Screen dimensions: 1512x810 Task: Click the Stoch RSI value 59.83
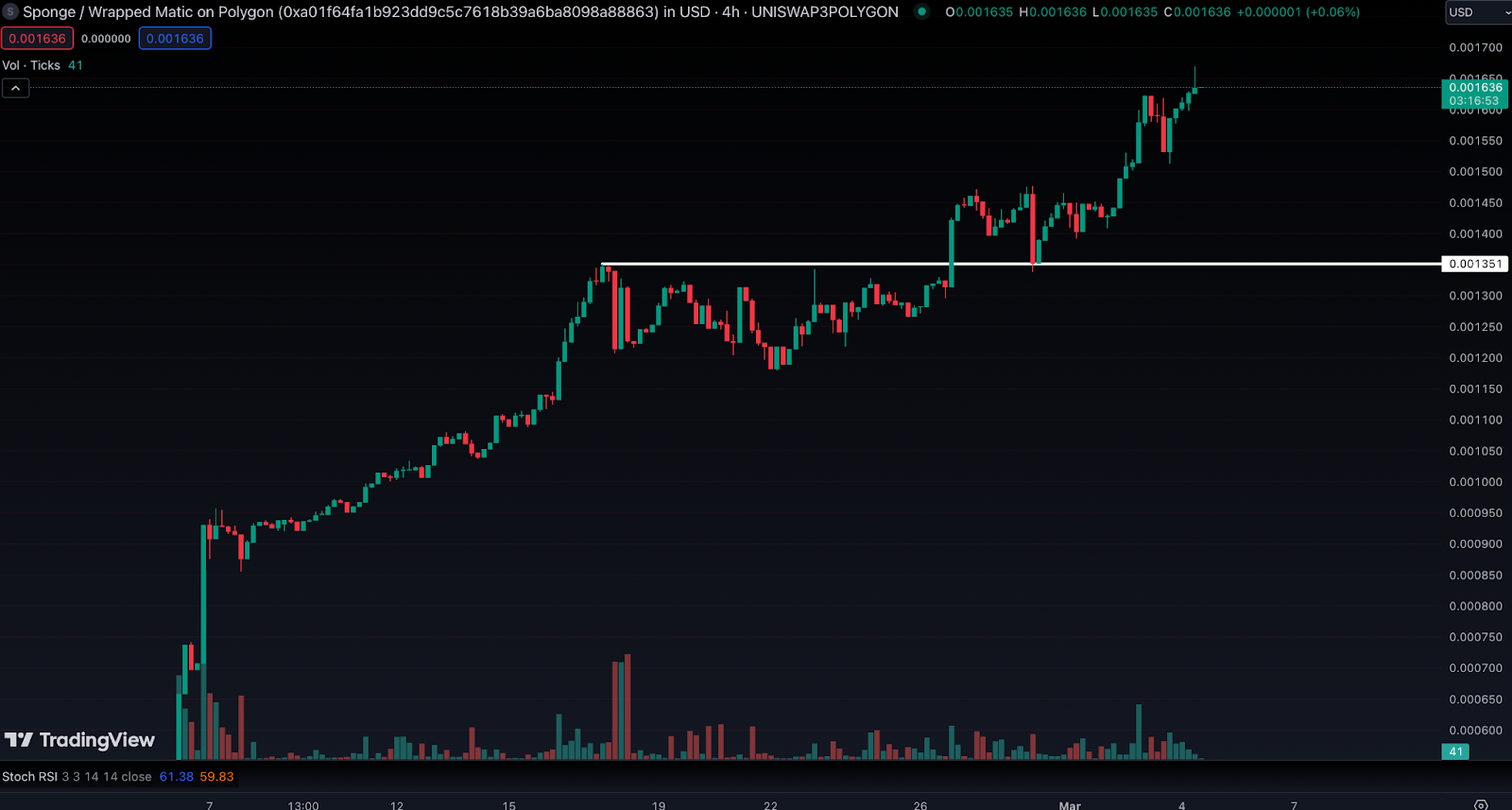[x=216, y=777]
